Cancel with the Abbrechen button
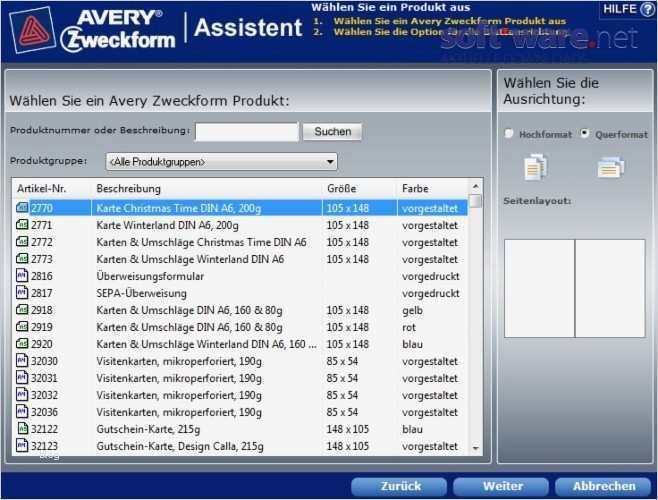Viewport: 658px width, 500px height. click(x=603, y=487)
